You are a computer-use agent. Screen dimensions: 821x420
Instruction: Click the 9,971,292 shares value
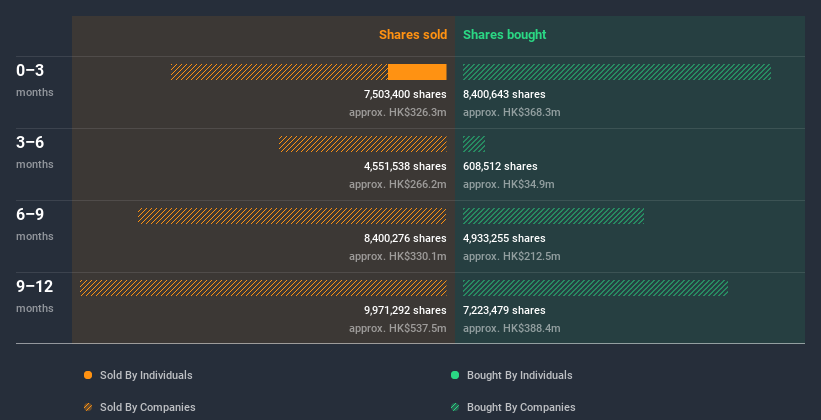(x=405, y=310)
